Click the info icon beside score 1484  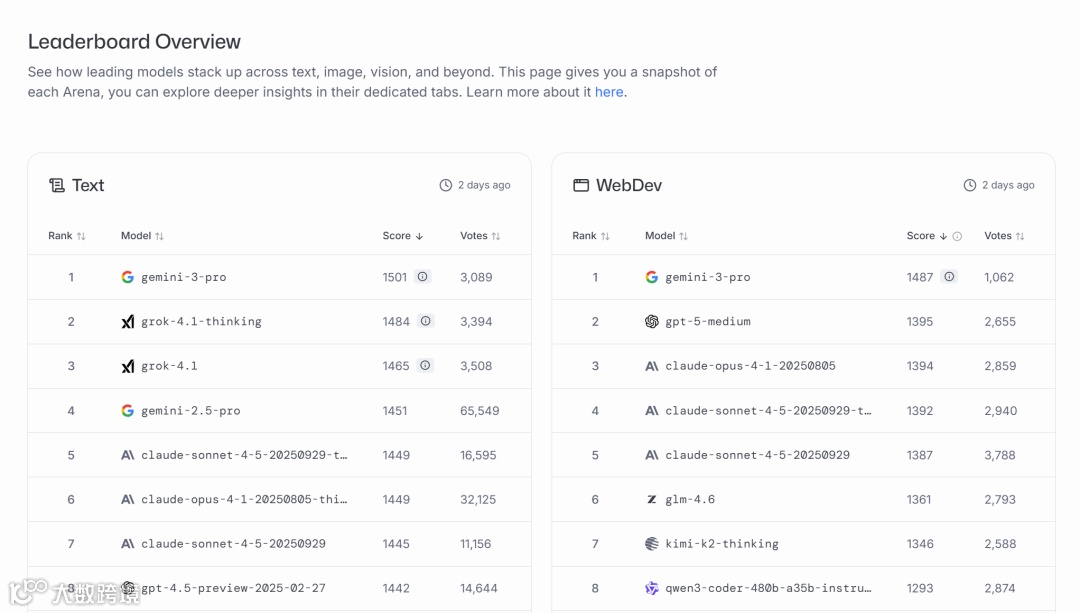tap(426, 321)
